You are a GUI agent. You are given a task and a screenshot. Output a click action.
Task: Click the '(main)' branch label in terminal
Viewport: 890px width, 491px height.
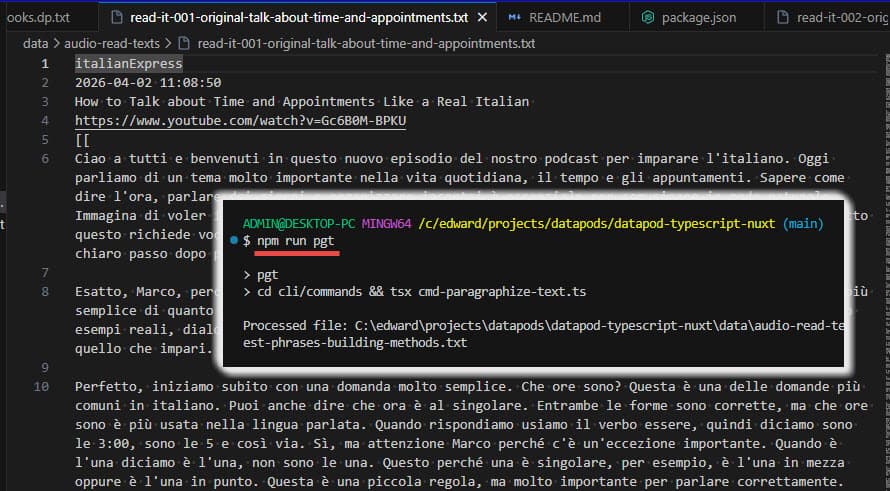pos(803,224)
